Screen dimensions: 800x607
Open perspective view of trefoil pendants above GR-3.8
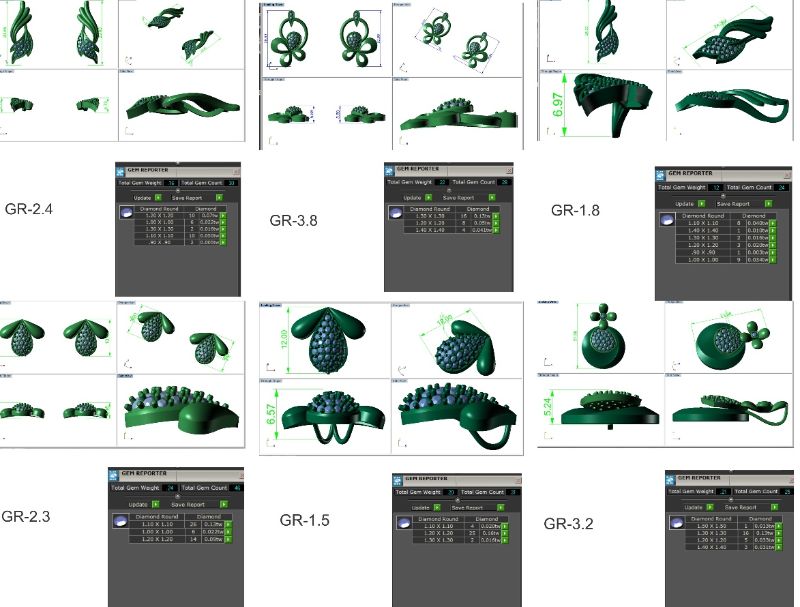tap(458, 40)
